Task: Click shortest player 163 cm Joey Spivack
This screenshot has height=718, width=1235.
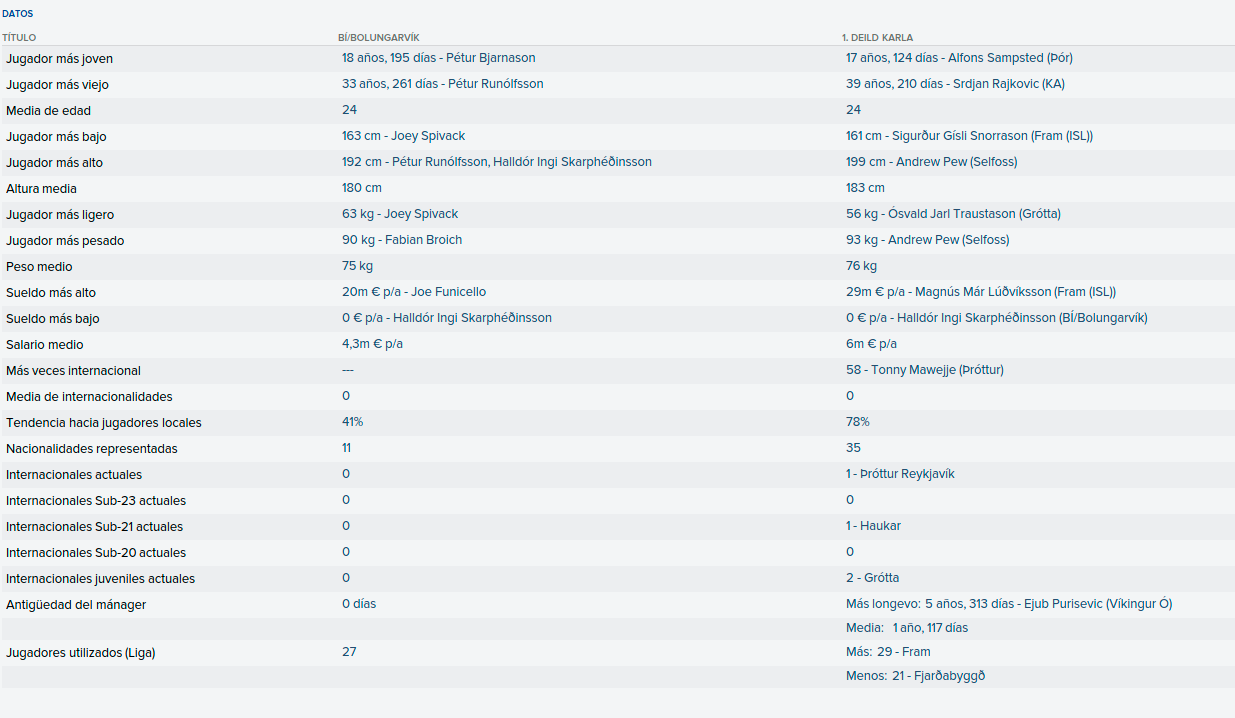Action: point(404,136)
